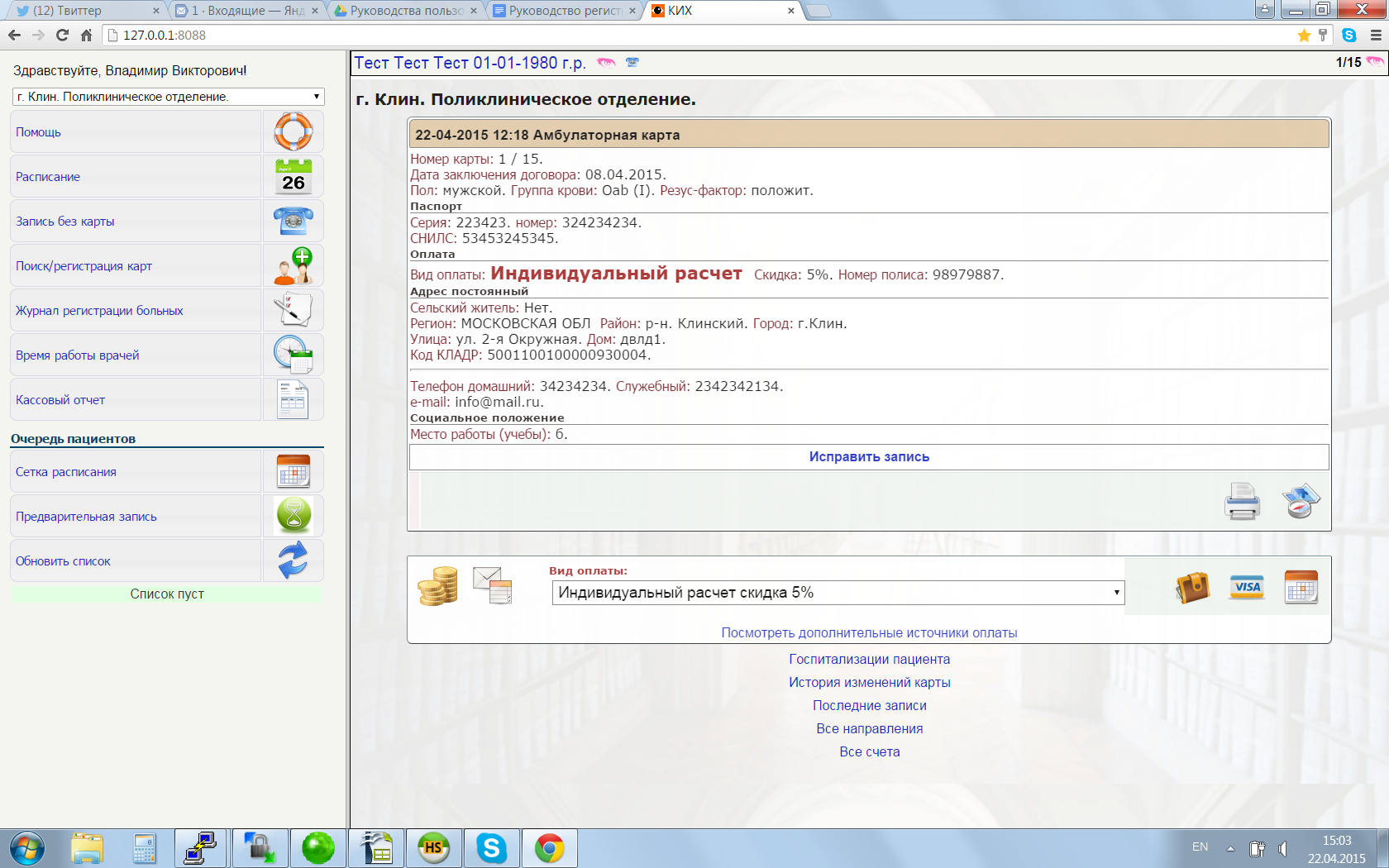Image resolution: width=1389 pixels, height=868 pixels.
Task: Expand the department selector г. Клин dropdown
Action: click(x=168, y=97)
